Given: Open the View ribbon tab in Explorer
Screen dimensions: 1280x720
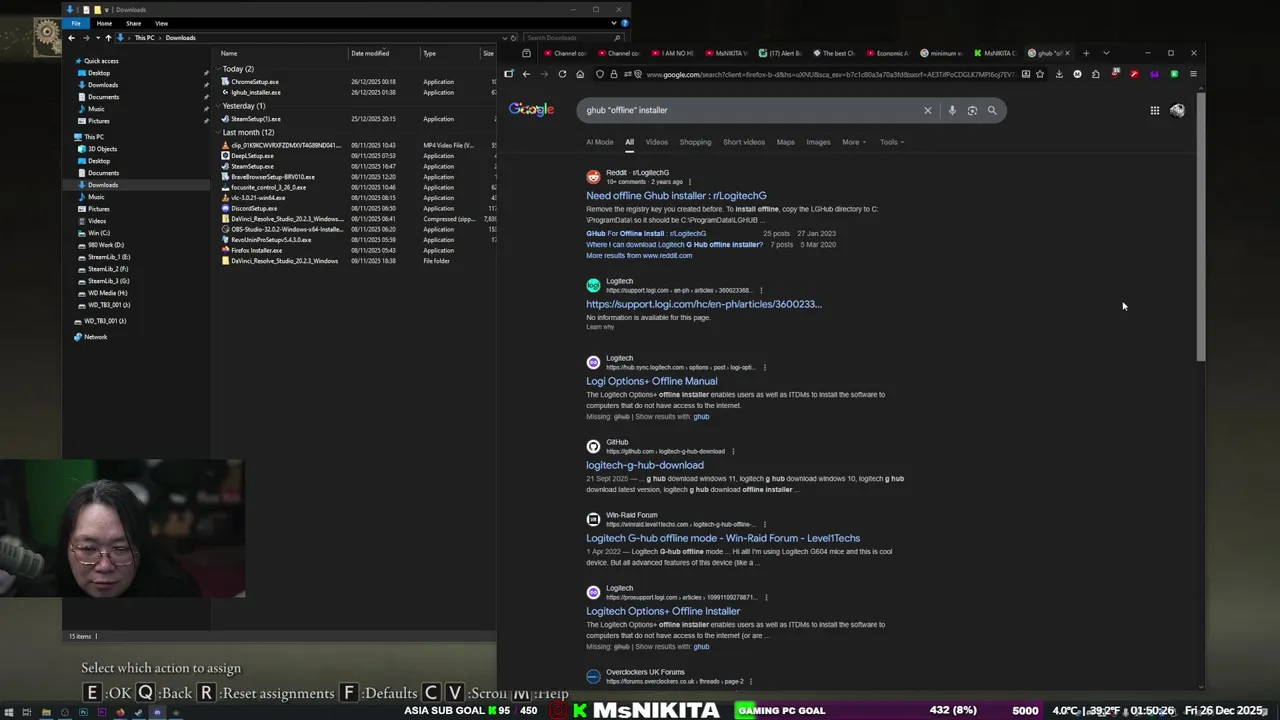Looking at the screenshot, I should coord(161,23).
